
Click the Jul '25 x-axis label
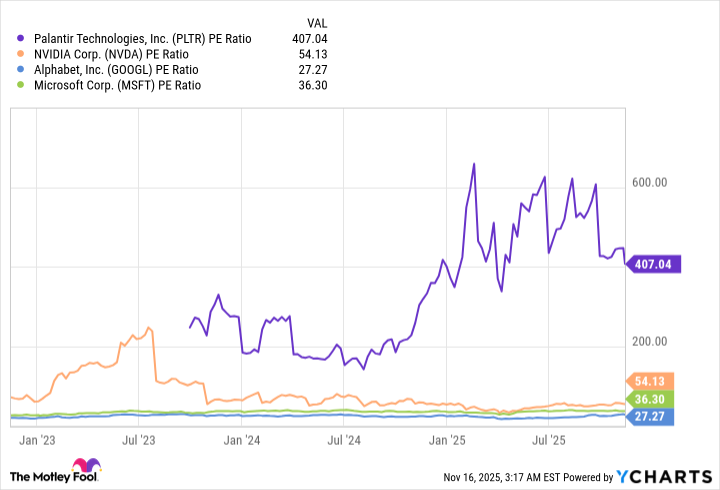point(549,440)
